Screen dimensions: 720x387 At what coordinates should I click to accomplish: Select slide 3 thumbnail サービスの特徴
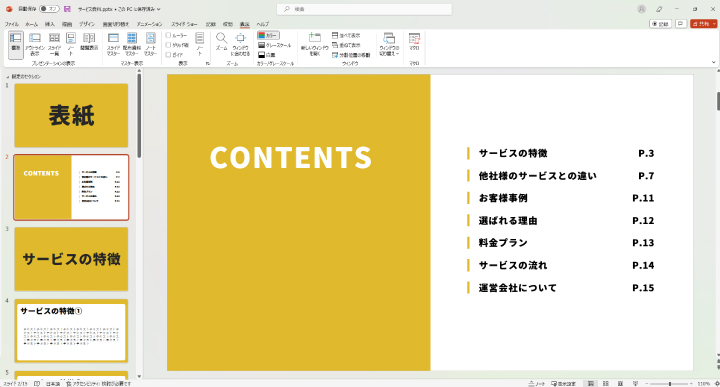71,259
